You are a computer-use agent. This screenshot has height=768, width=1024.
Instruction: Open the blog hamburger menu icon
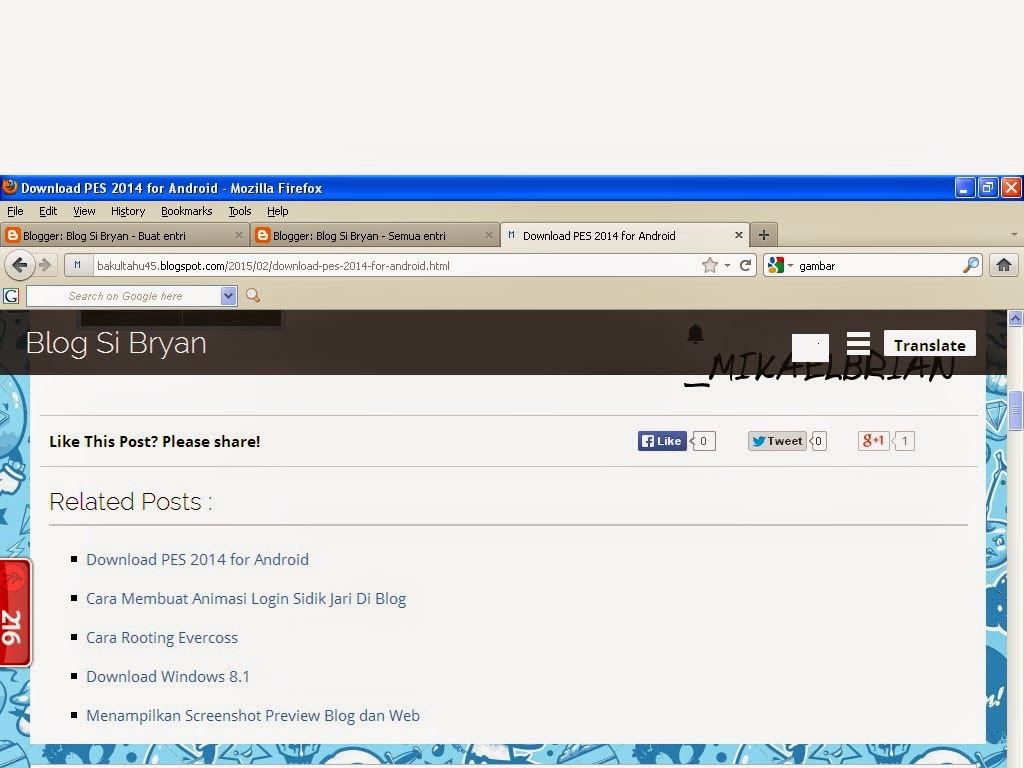pyautogui.click(x=858, y=344)
